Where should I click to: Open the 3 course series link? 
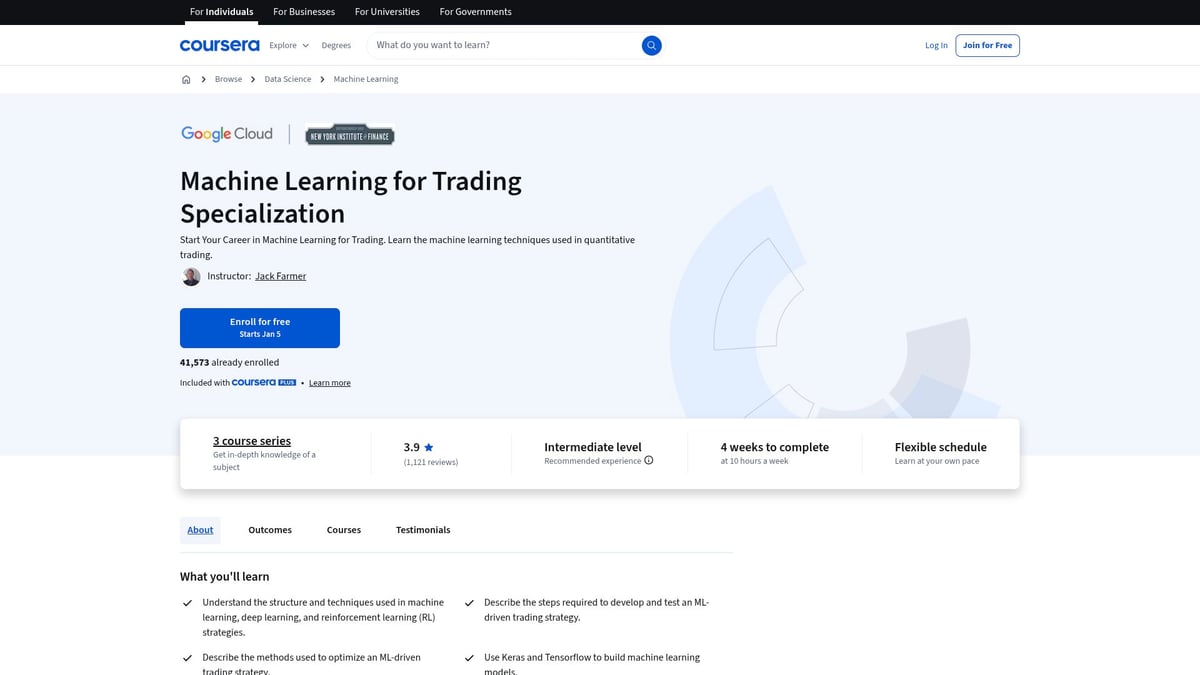pos(252,441)
